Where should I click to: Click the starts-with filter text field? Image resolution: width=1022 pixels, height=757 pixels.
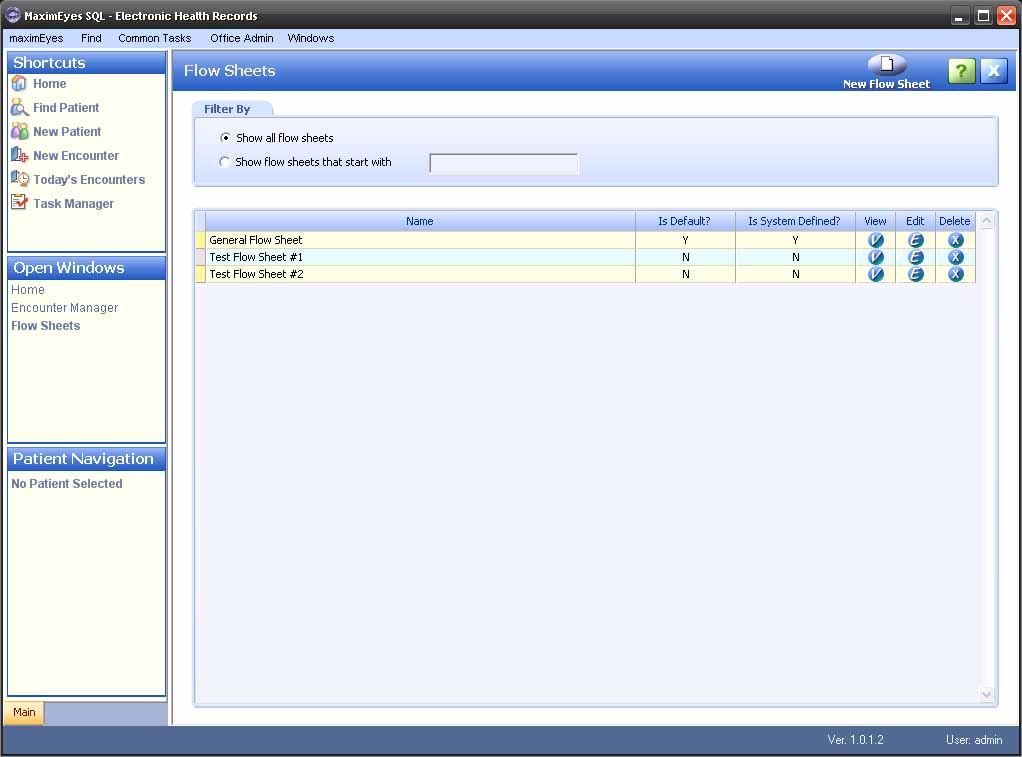point(504,163)
